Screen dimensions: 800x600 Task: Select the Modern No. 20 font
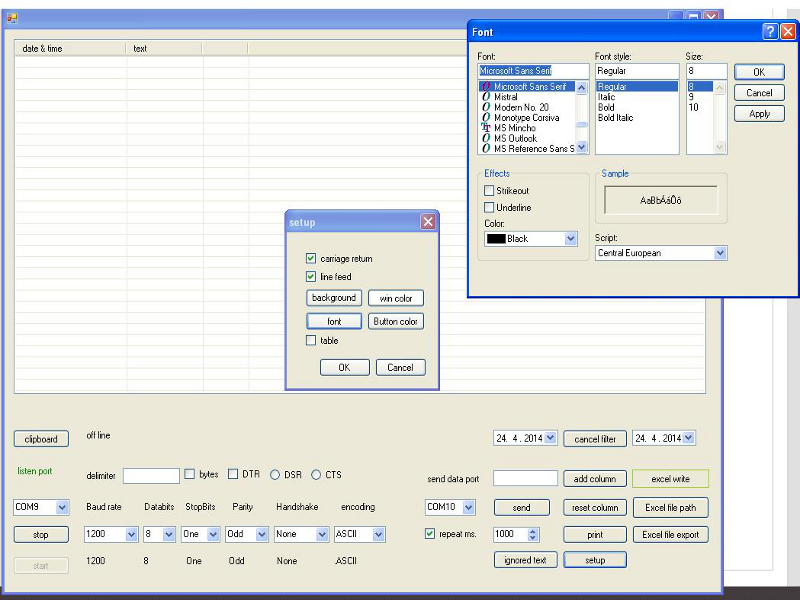527,107
